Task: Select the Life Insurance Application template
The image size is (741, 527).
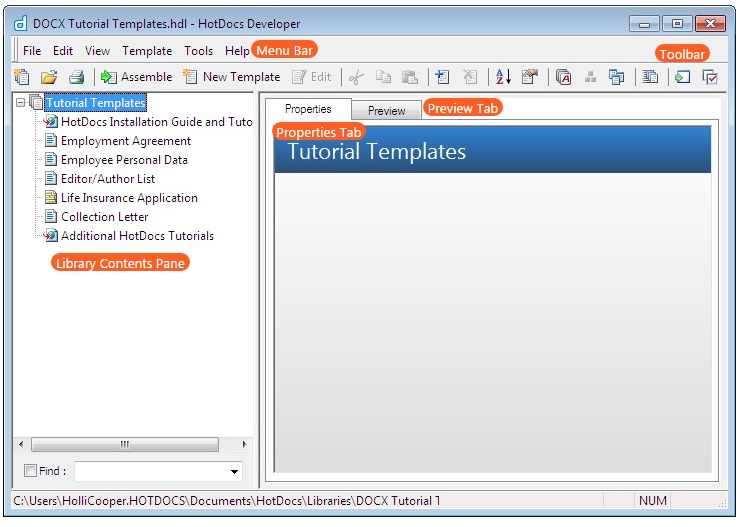Action: [x=129, y=198]
